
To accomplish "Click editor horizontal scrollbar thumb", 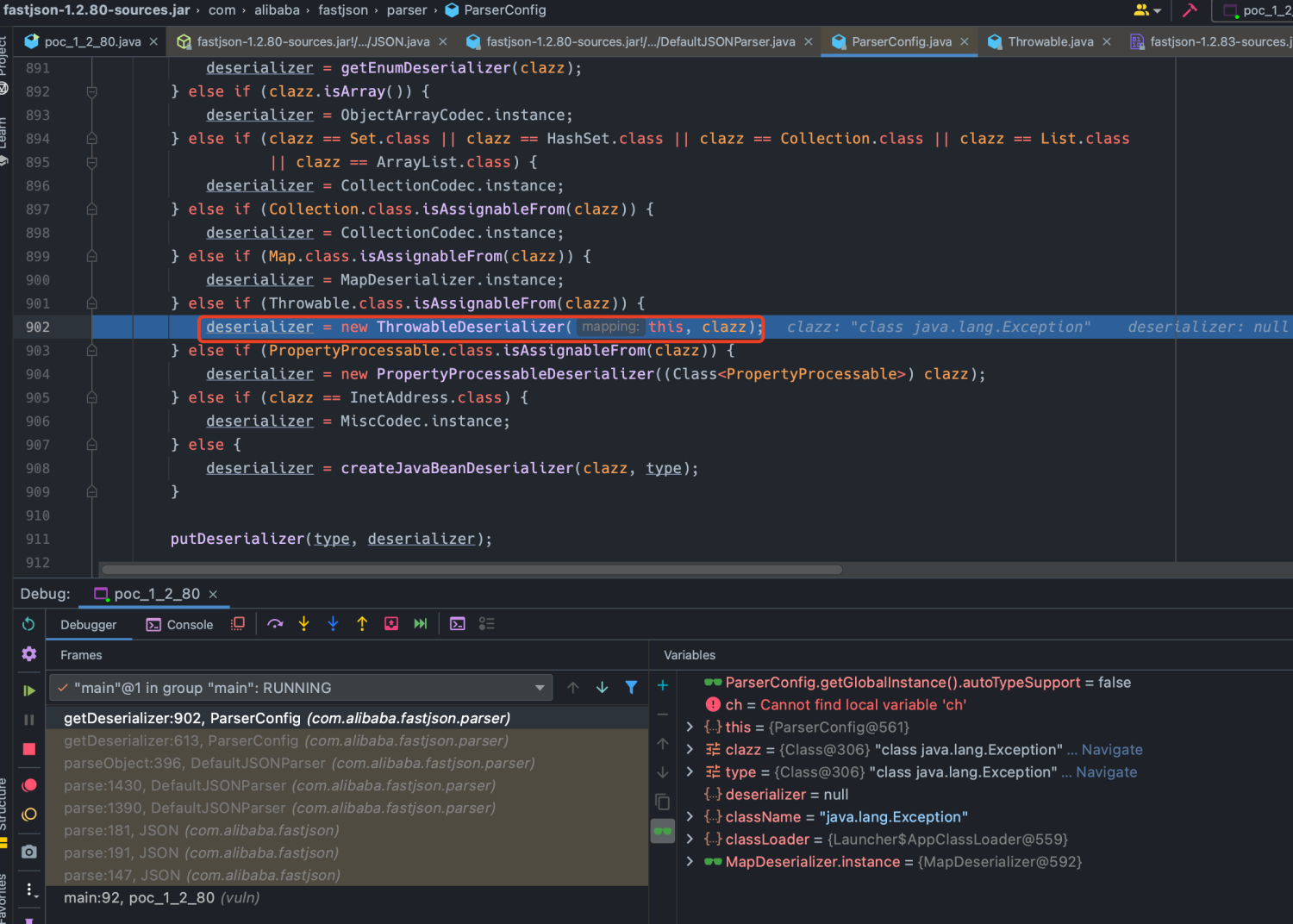I will pyautogui.click(x=472, y=570).
